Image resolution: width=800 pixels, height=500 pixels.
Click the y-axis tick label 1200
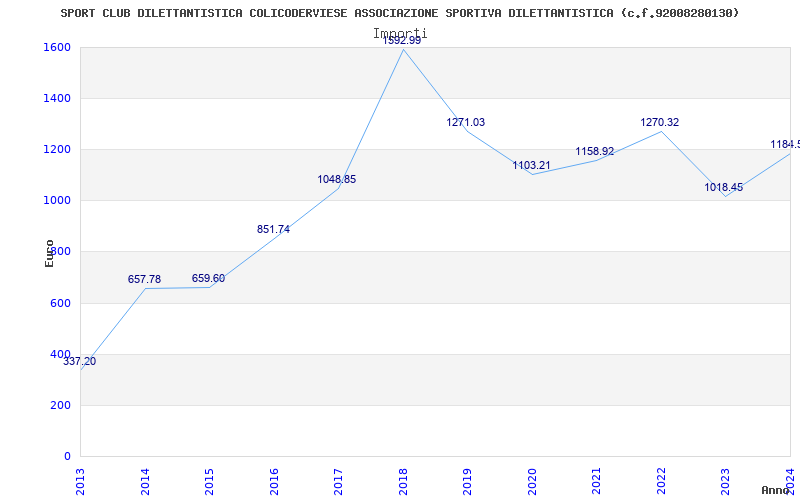(x=55, y=149)
